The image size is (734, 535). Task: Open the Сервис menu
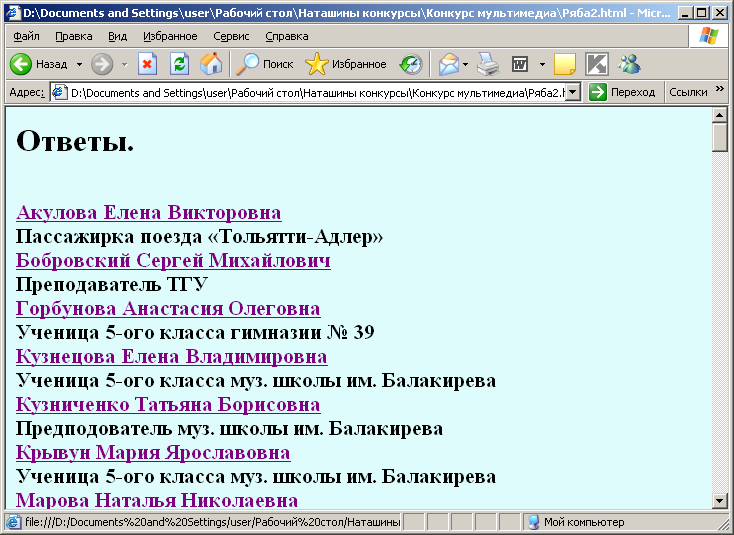tap(231, 36)
